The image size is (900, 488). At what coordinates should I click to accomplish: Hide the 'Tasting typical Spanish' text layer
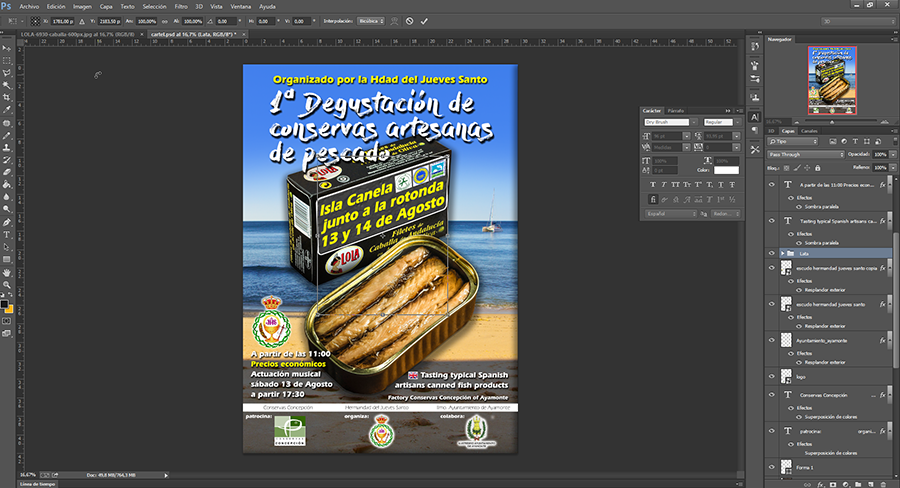pos(771,221)
